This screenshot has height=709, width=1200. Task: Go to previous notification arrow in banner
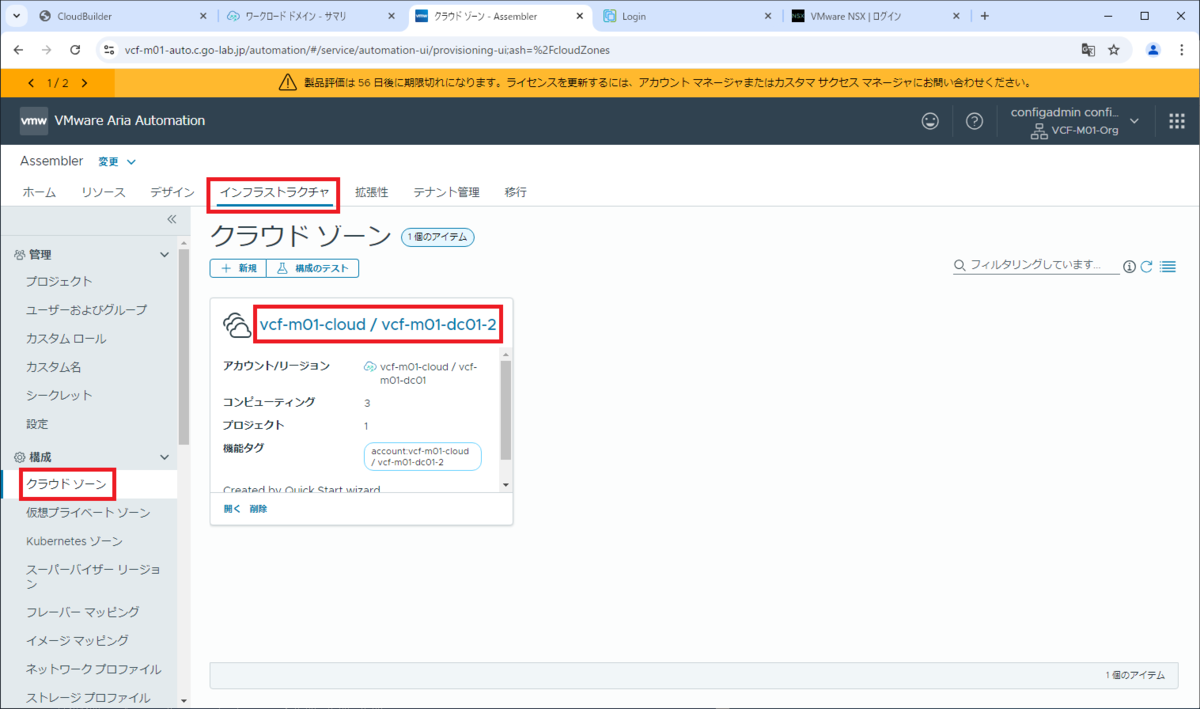(x=31, y=83)
